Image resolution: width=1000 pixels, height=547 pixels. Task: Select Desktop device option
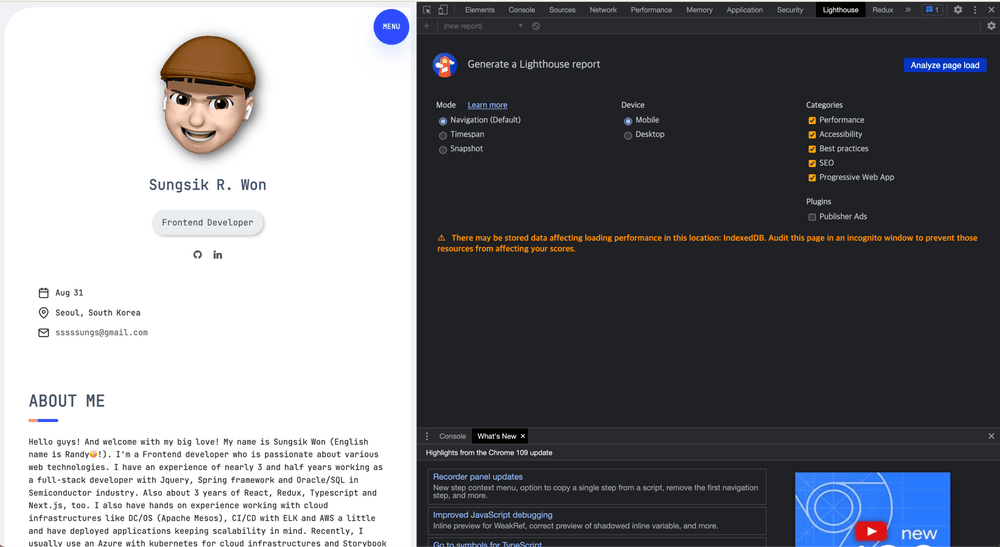pyautogui.click(x=628, y=135)
